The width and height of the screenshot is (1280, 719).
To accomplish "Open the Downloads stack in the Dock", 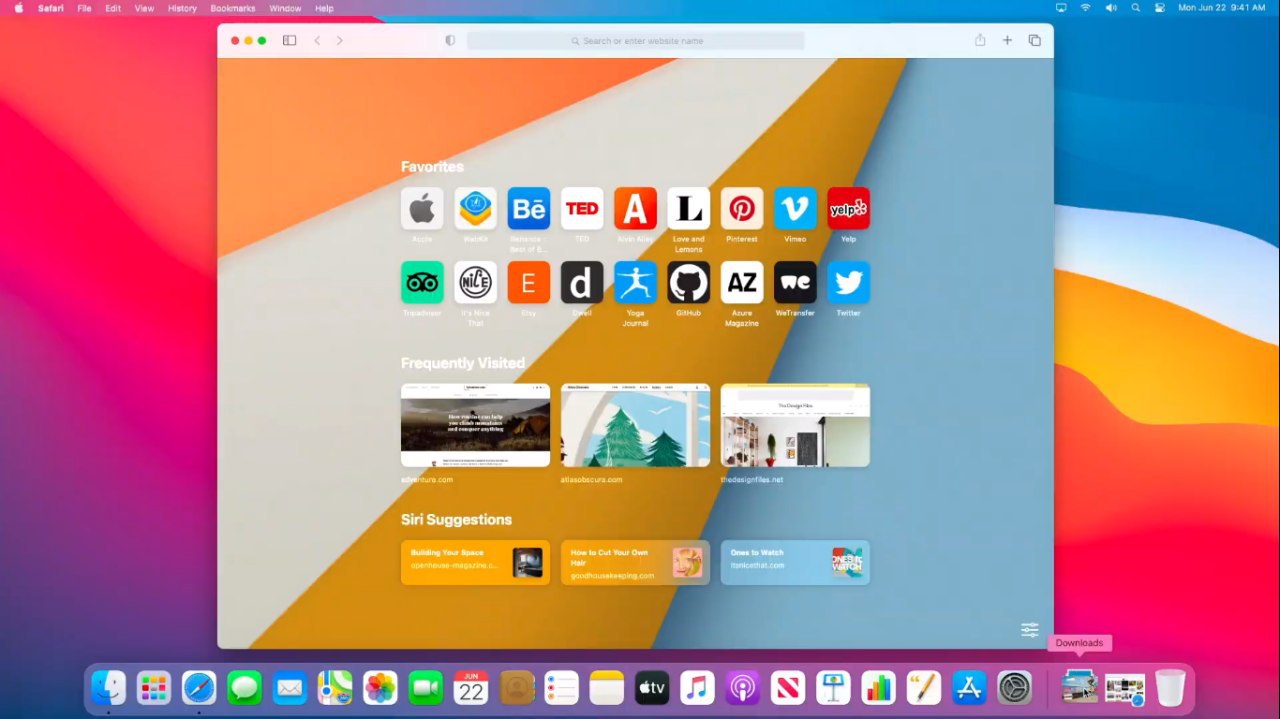I will point(1079,687).
